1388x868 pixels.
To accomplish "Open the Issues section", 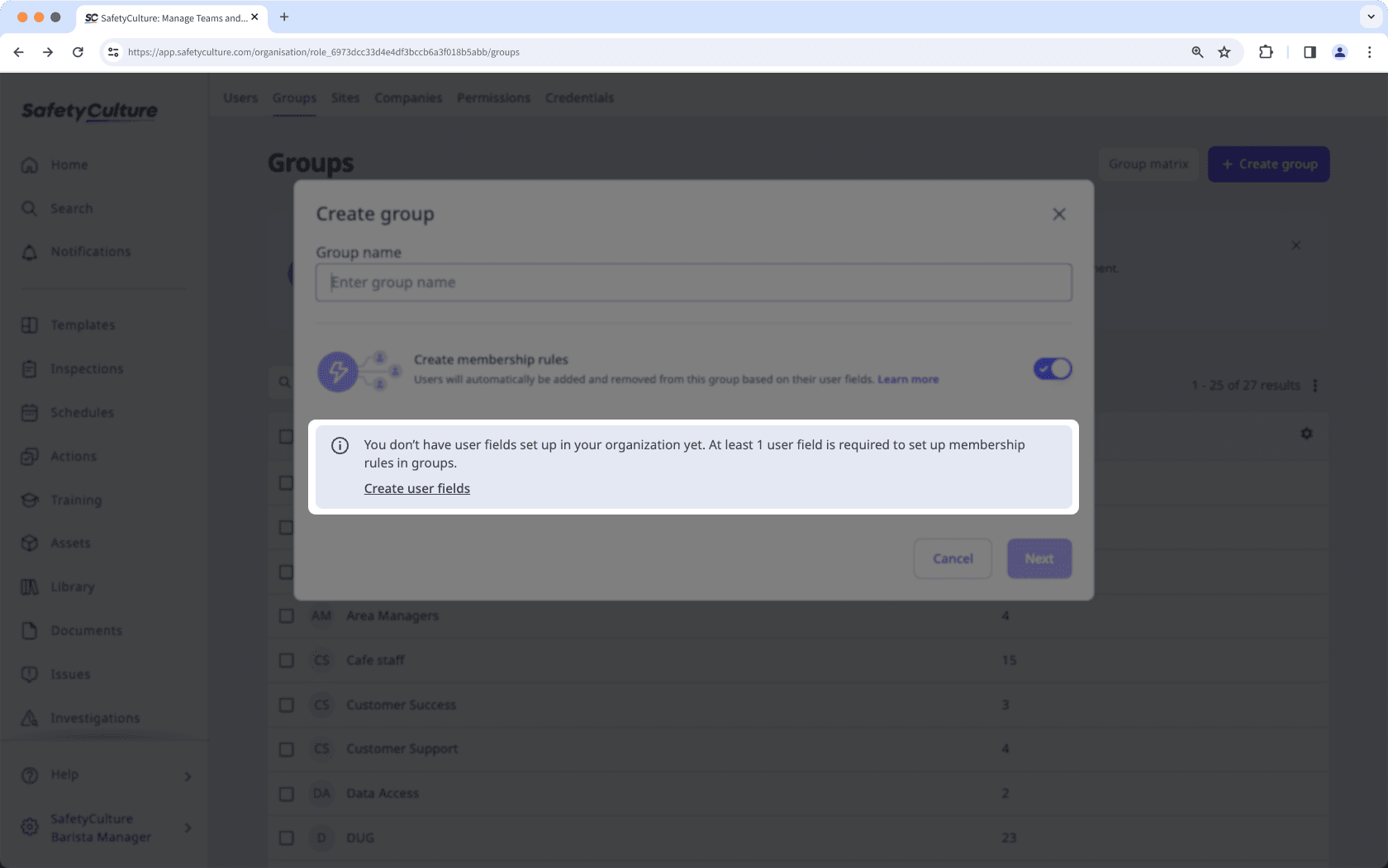I will tap(70, 674).
